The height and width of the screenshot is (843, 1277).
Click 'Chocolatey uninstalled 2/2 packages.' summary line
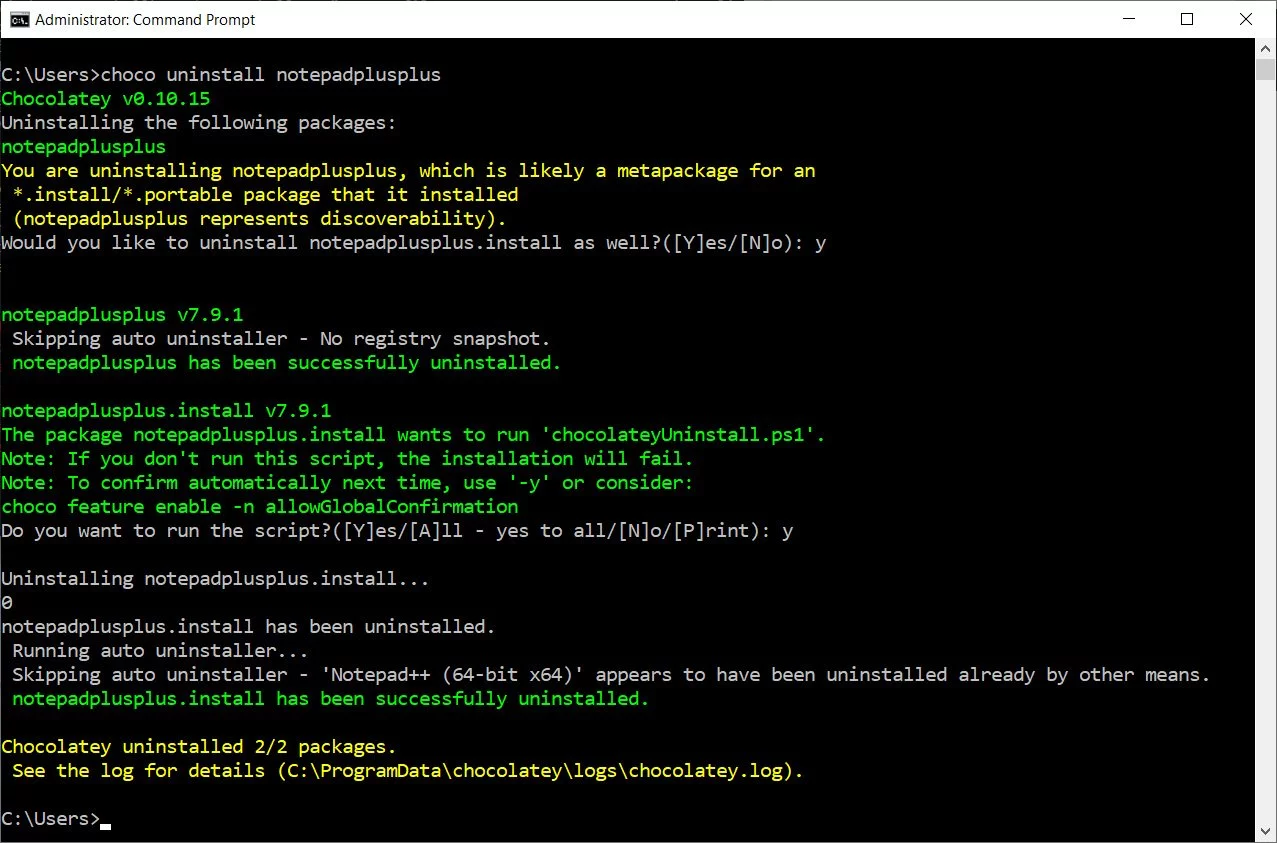point(199,747)
